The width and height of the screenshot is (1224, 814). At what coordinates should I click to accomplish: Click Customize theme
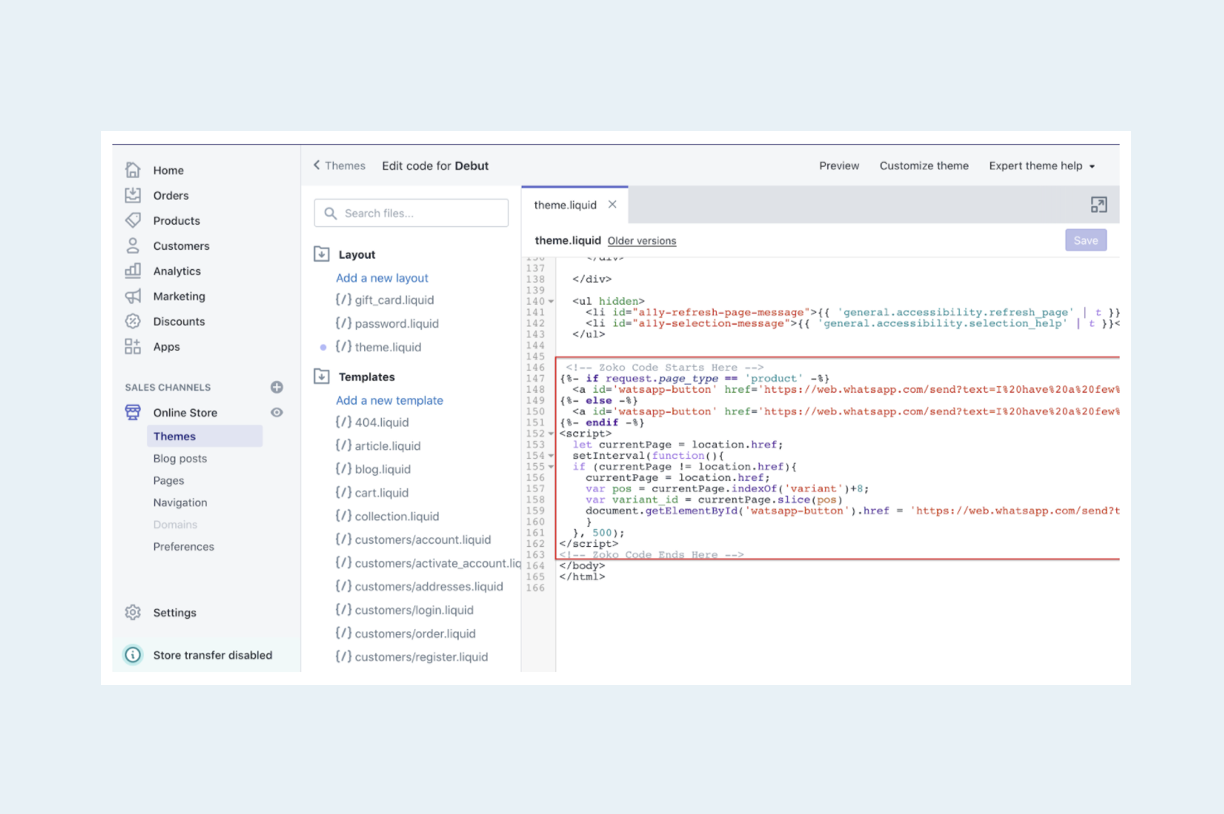[924, 166]
